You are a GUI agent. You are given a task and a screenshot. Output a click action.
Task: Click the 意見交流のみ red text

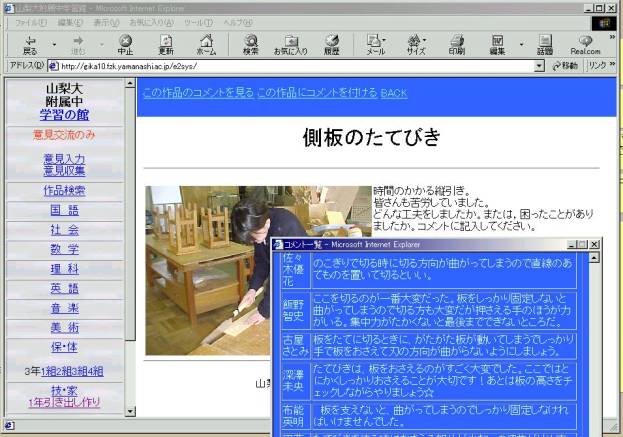pyautogui.click(x=64, y=135)
